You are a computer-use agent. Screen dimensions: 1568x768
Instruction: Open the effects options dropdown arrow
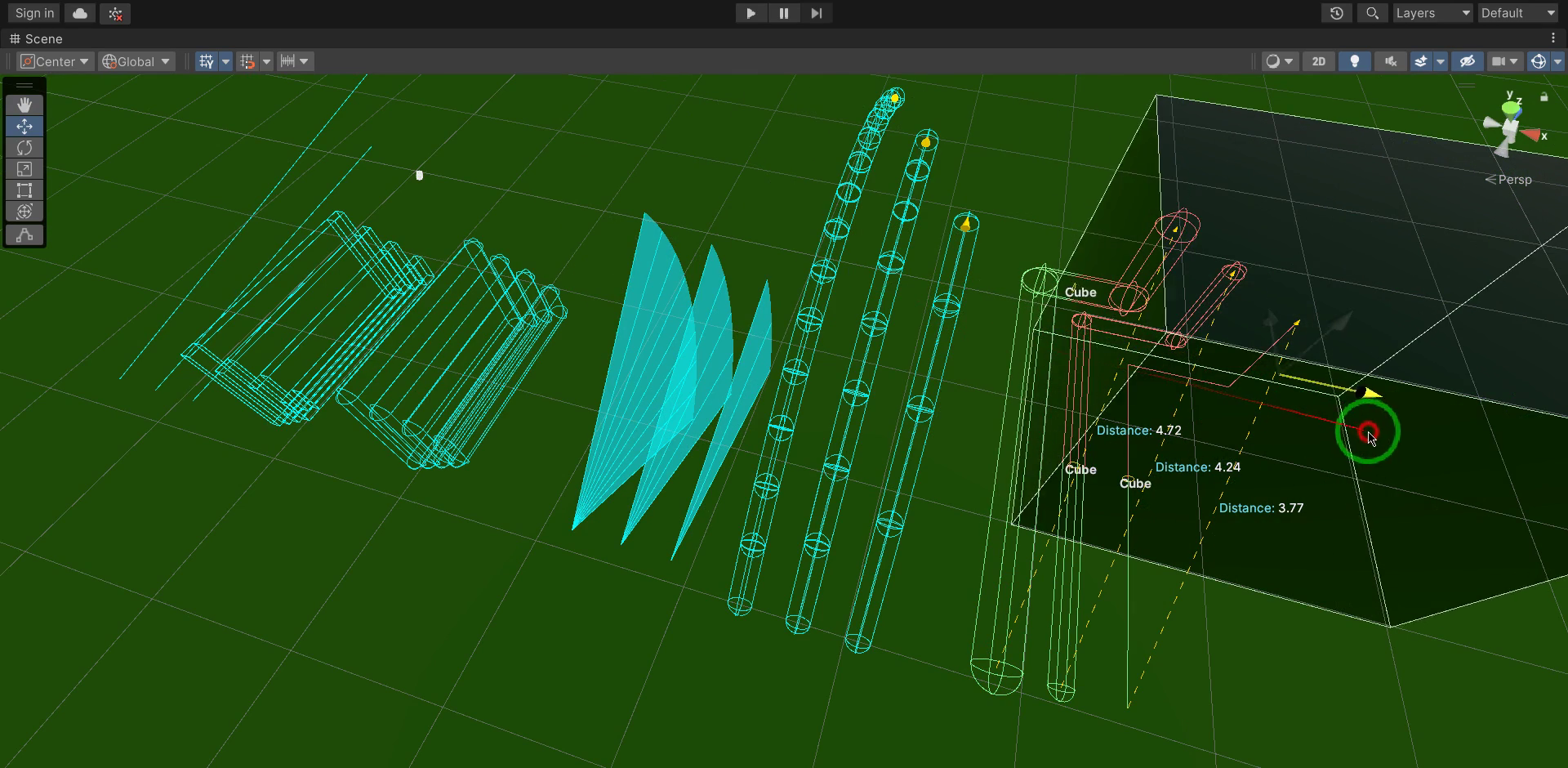coord(1440,61)
